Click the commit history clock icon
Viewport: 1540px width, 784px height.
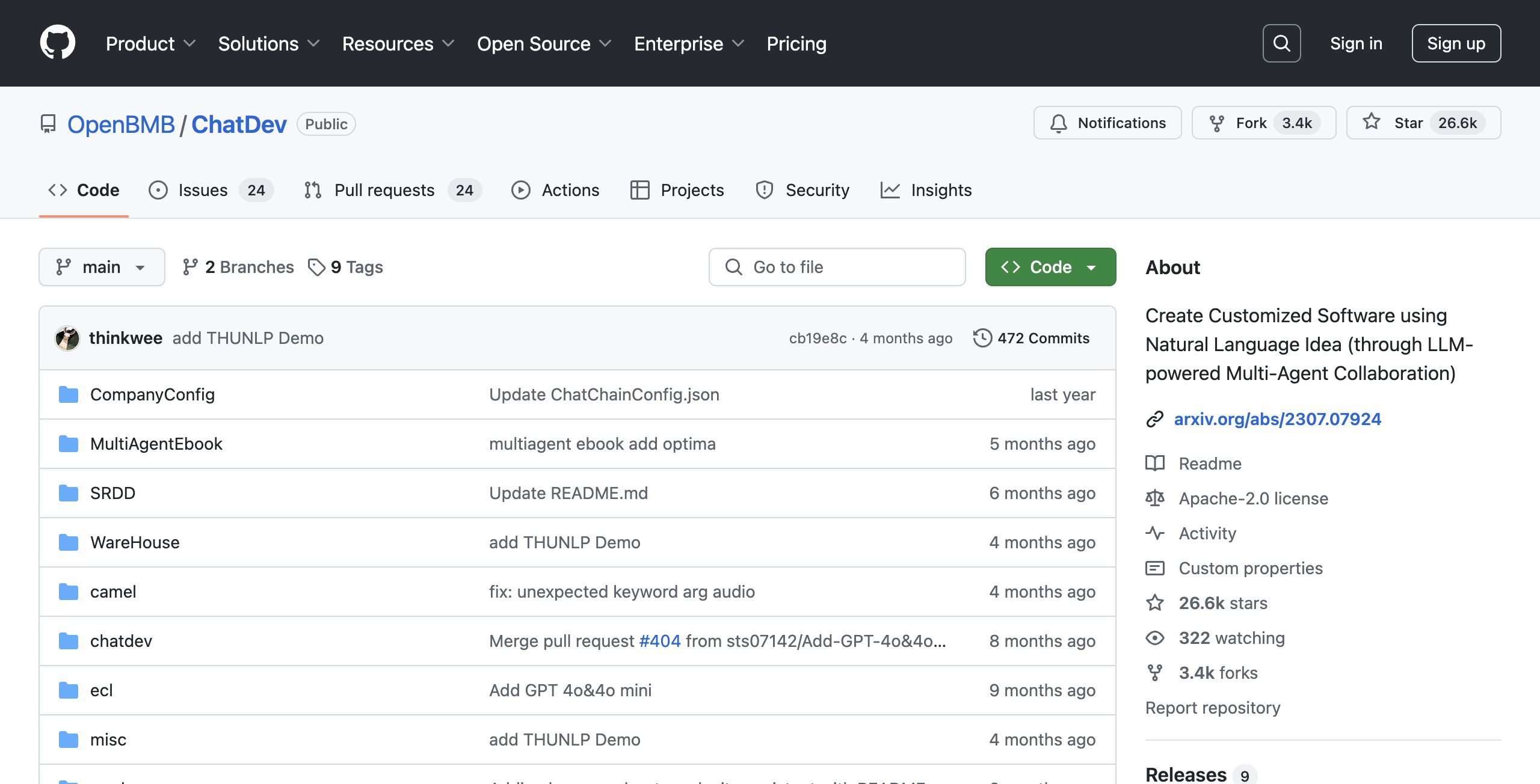[982, 338]
